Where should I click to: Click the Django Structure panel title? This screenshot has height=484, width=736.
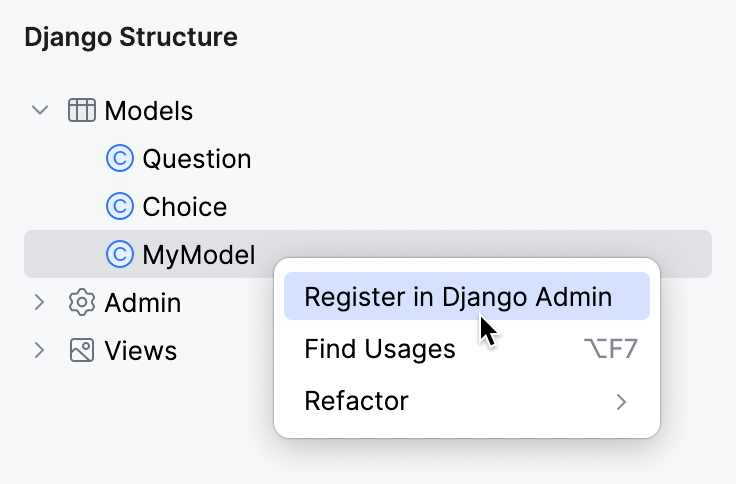click(131, 38)
